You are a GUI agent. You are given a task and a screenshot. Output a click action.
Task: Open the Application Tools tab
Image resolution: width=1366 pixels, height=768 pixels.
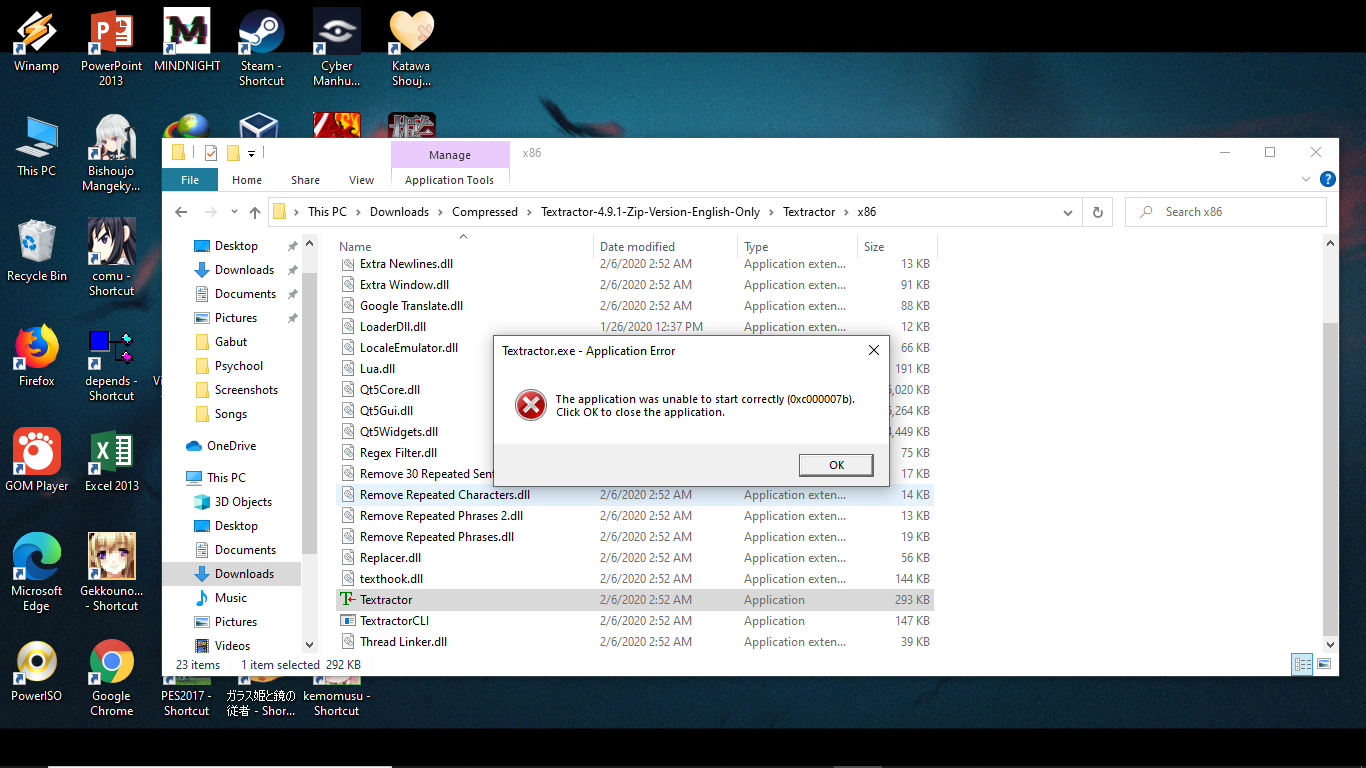tap(449, 180)
